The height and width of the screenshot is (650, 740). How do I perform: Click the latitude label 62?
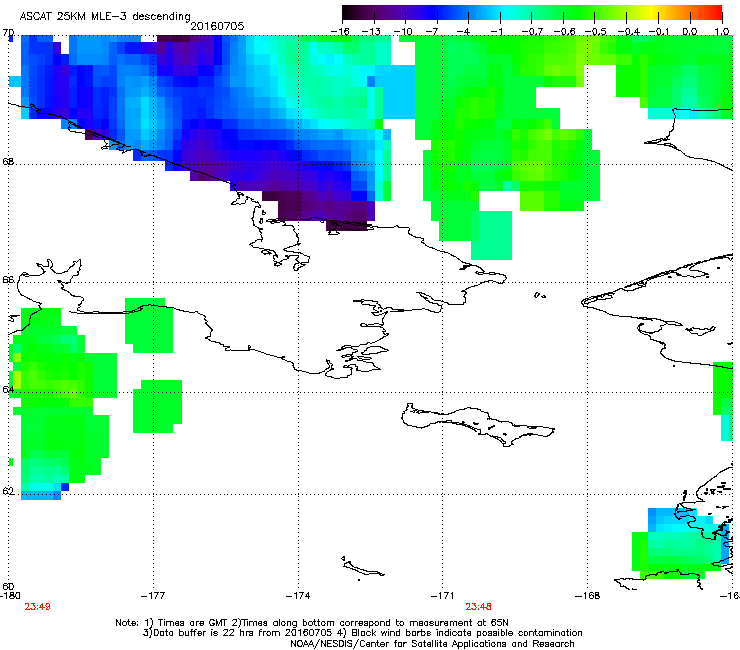tap(8, 491)
